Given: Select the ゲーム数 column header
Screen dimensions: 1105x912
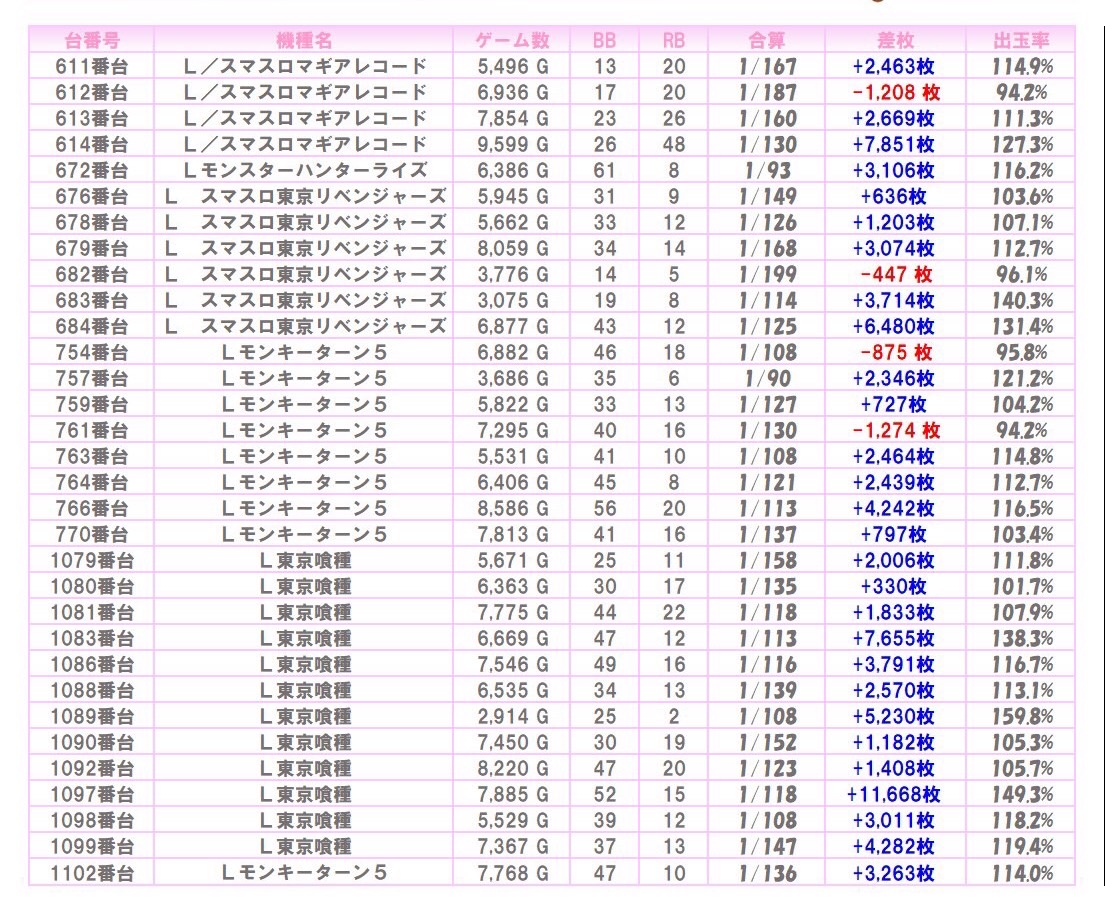Looking at the screenshot, I should (x=513, y=41).
